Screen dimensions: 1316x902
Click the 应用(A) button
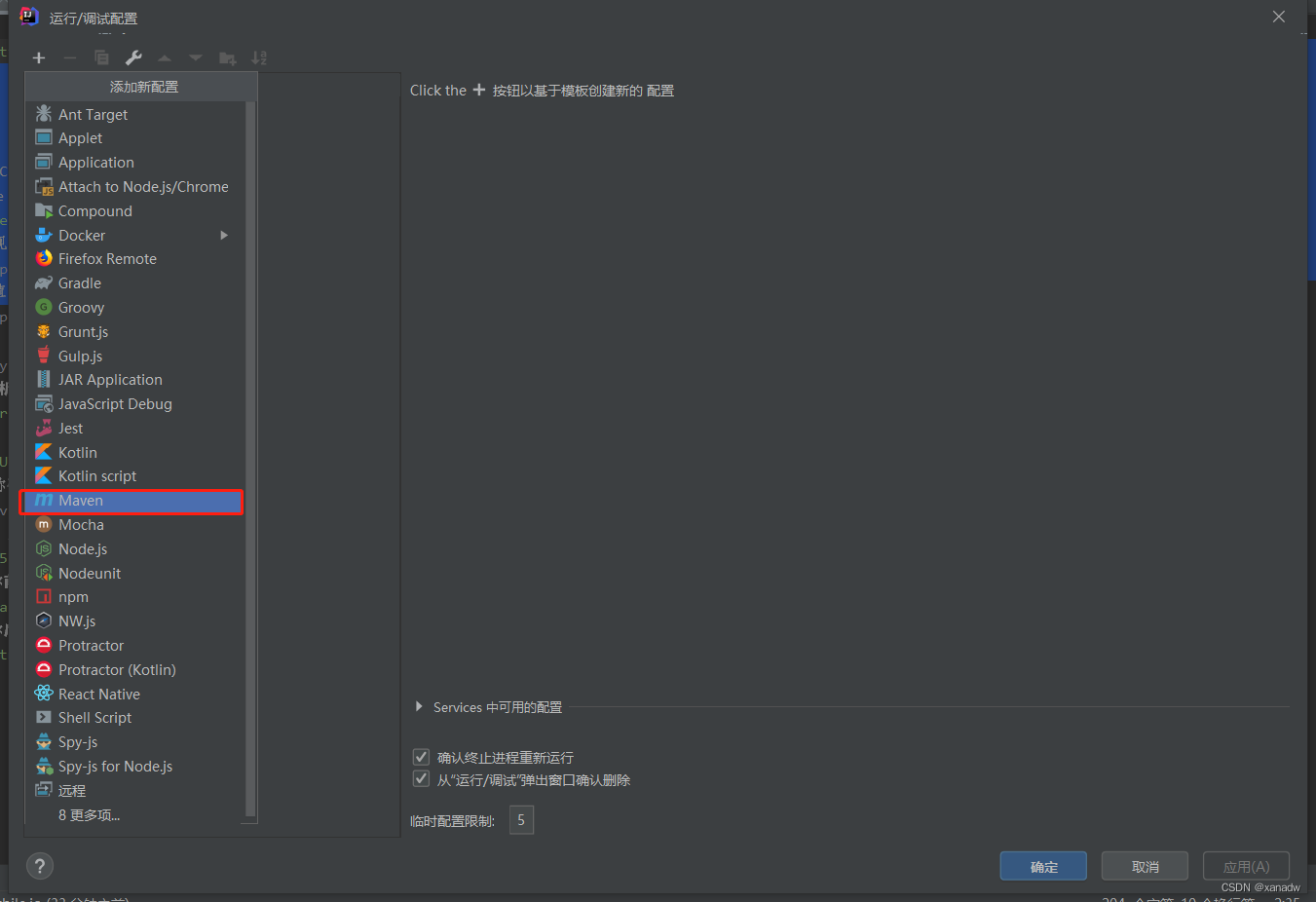point(1246,866)
